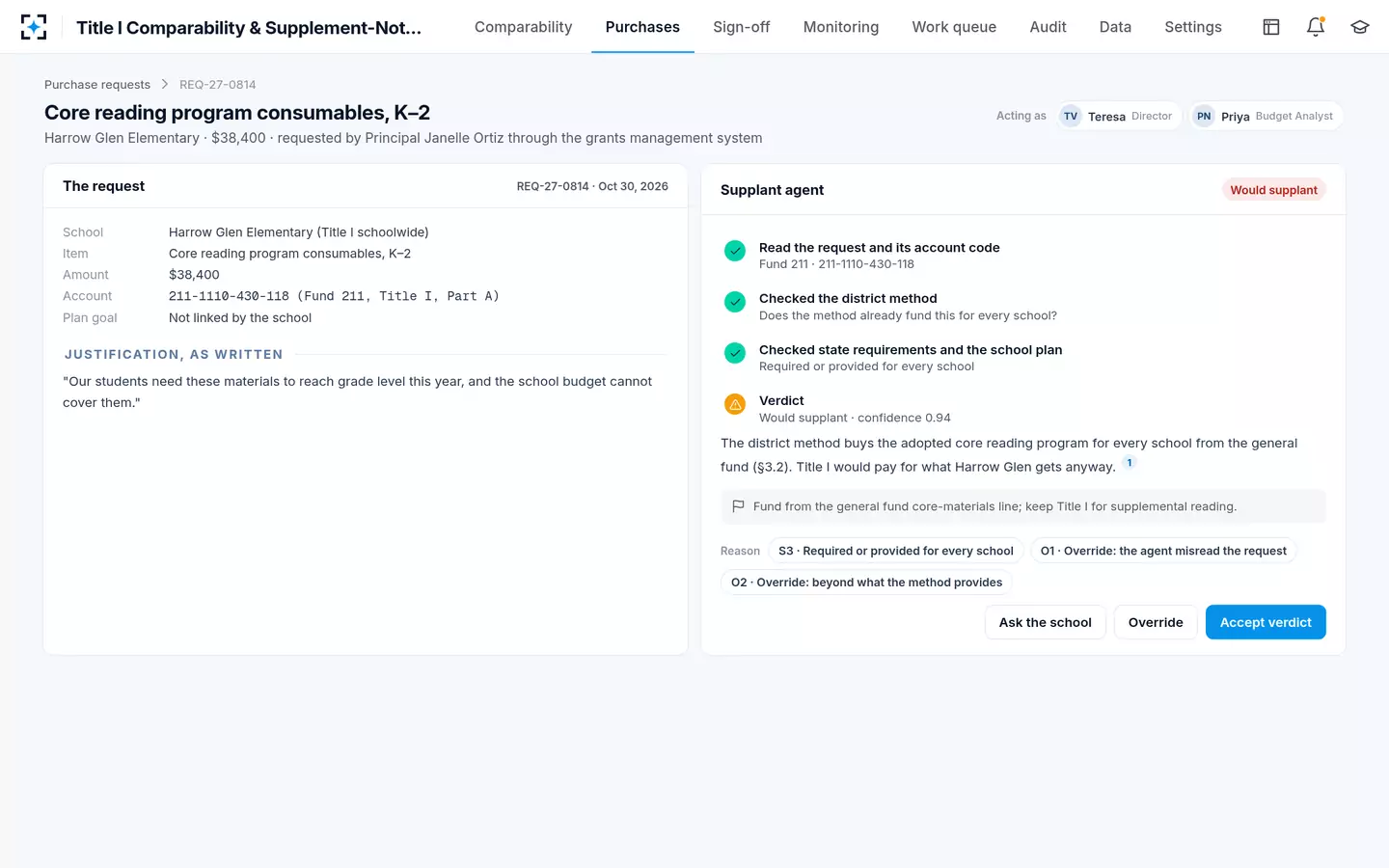Viewport: 1389px width, 868px height.
Task: Switch to acting as Teresa Director
Action: 1119,116
